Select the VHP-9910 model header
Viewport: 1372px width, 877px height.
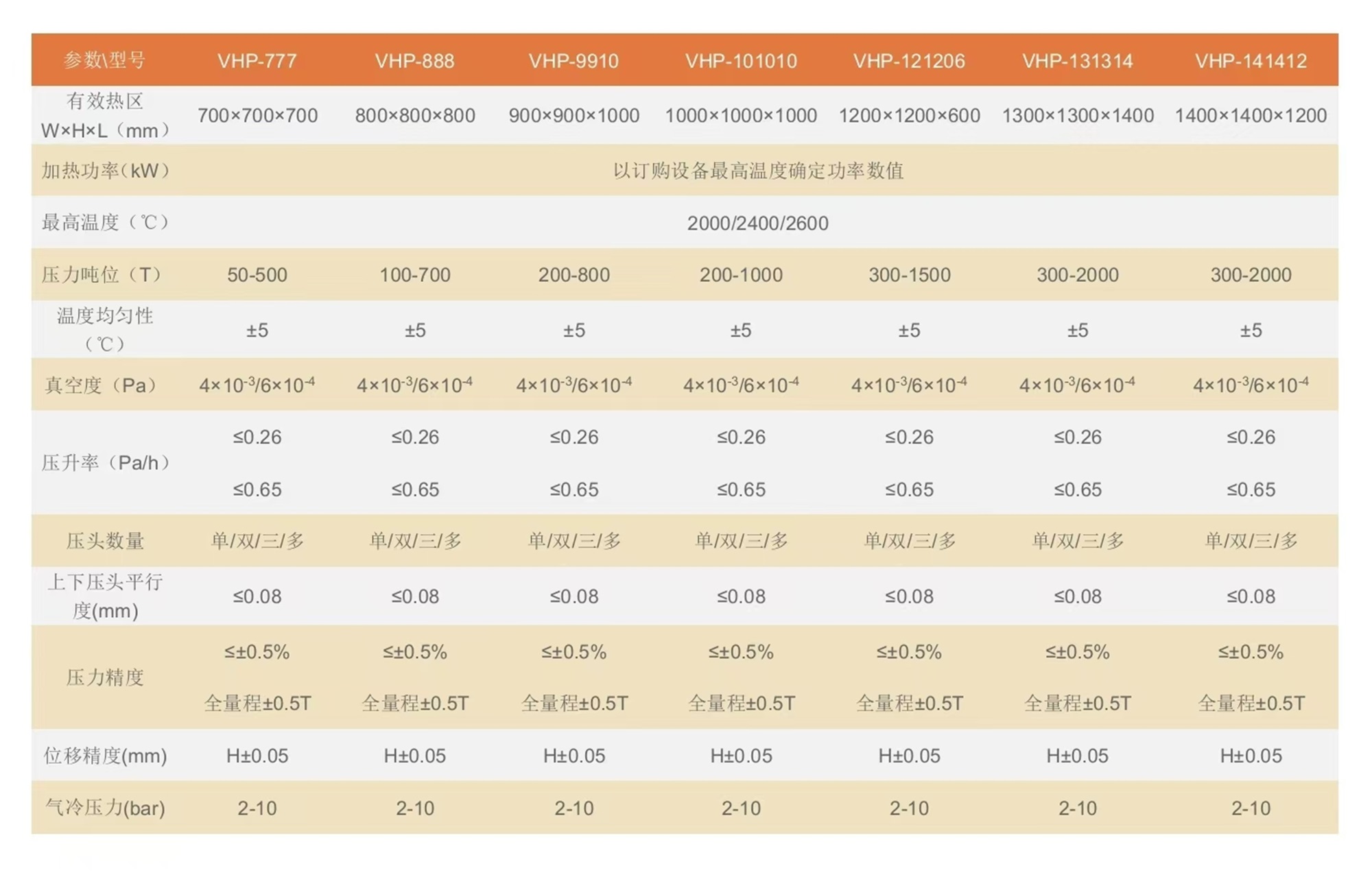point(573,61)
